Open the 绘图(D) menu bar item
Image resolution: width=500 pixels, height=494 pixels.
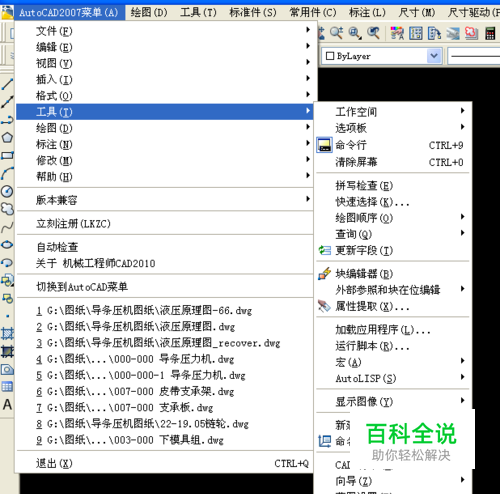pos(149,13)
